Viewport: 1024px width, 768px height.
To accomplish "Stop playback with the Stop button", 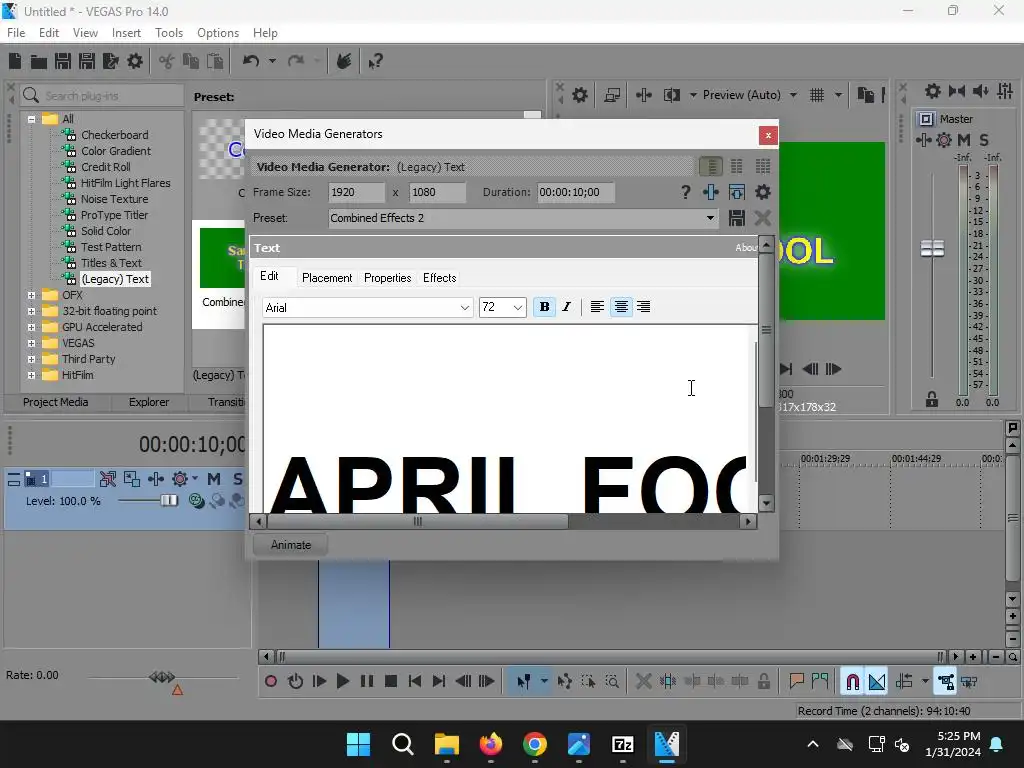I will coord(391,682).
